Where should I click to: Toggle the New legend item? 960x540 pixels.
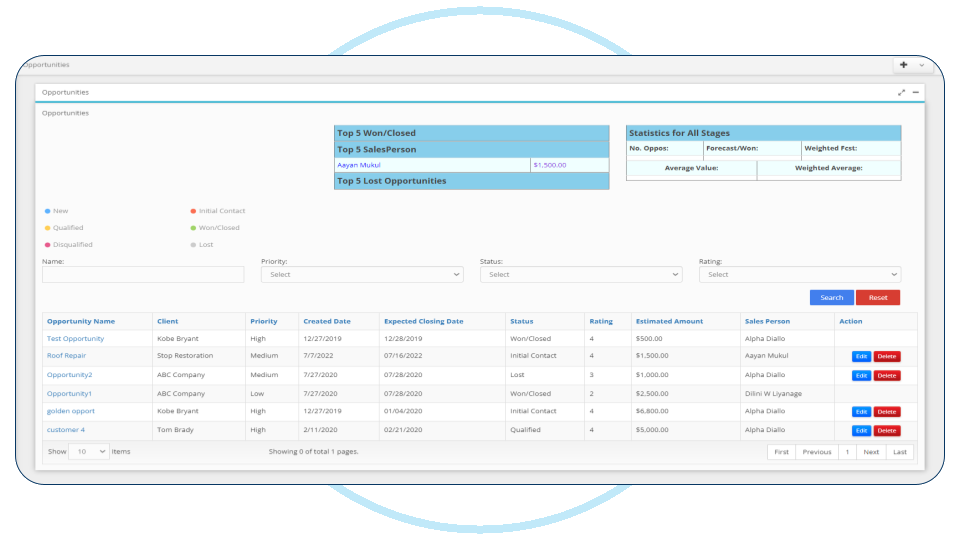(56, 211)
